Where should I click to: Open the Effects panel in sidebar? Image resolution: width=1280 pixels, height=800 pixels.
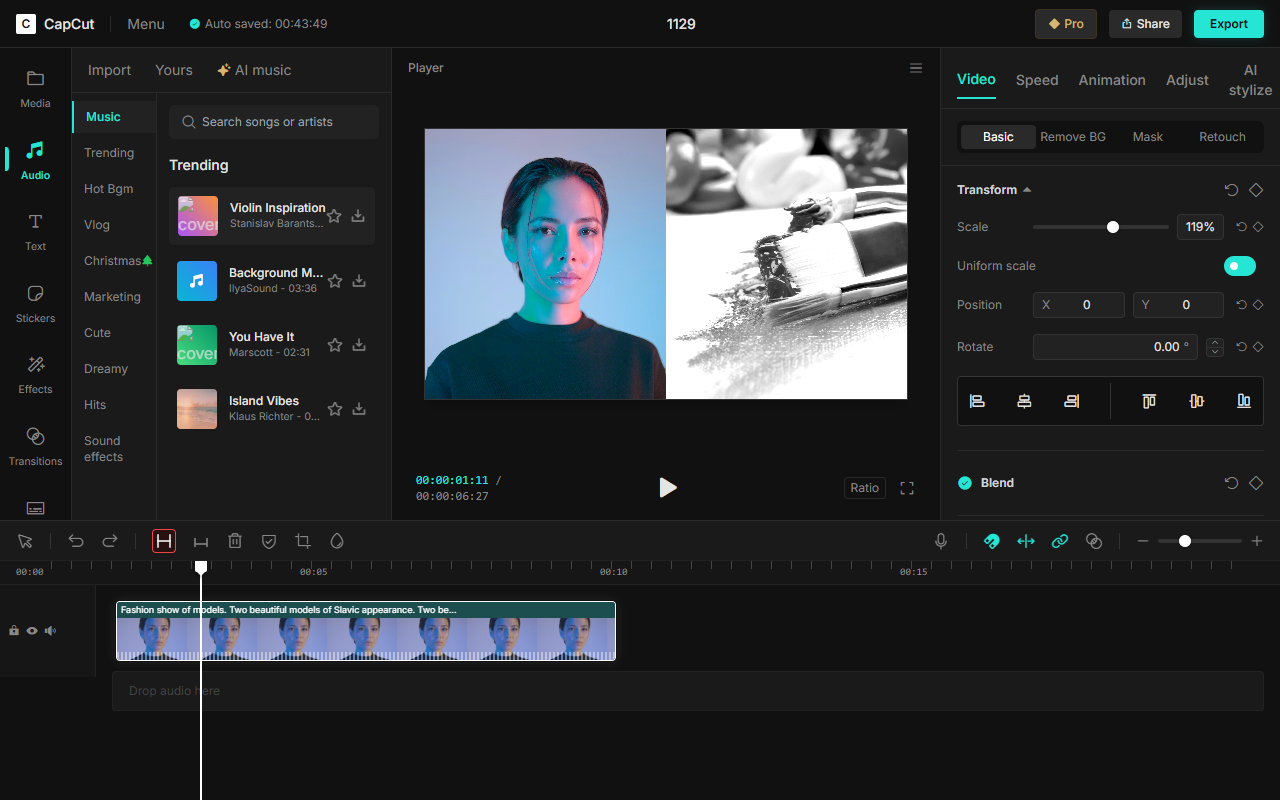pos(35,374)
